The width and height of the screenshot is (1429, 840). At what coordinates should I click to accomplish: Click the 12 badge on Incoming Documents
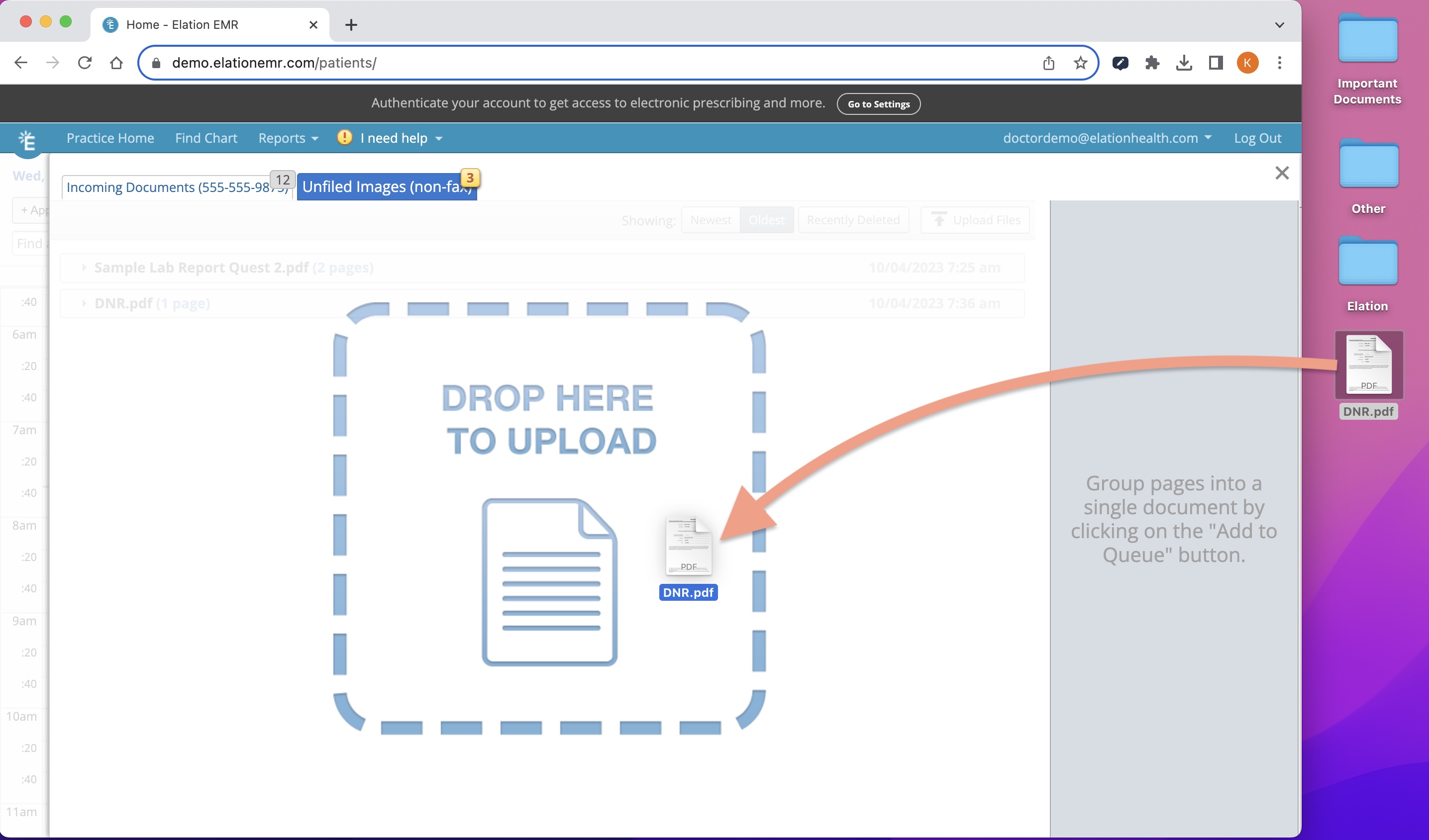pyautogui.click(x=283, y=180)
